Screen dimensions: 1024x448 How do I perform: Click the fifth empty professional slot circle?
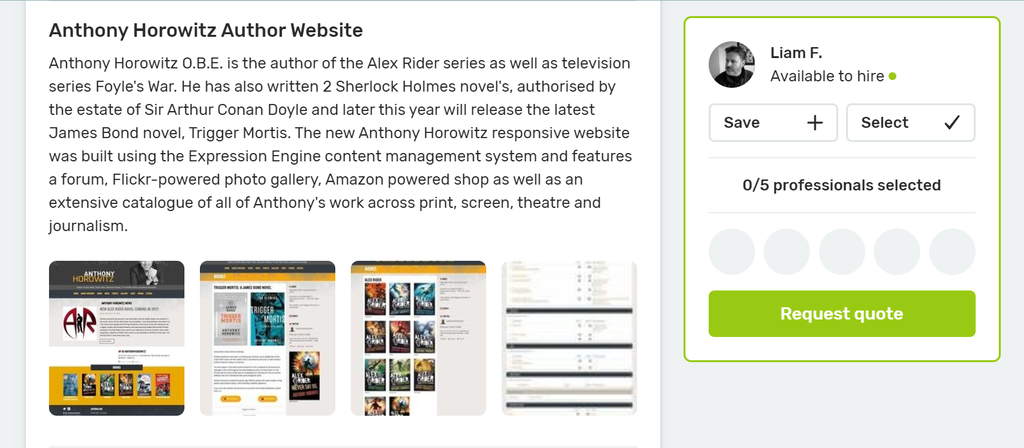pos(952,251)
